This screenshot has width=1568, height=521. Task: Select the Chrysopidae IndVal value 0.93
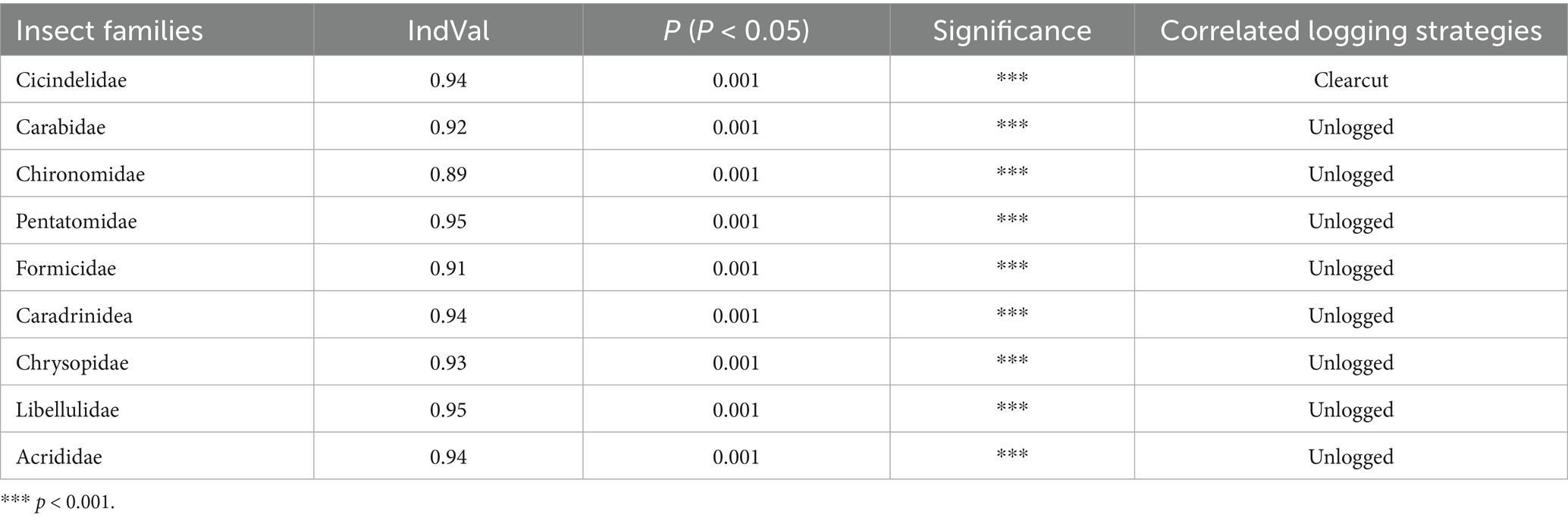pos(448,363)
